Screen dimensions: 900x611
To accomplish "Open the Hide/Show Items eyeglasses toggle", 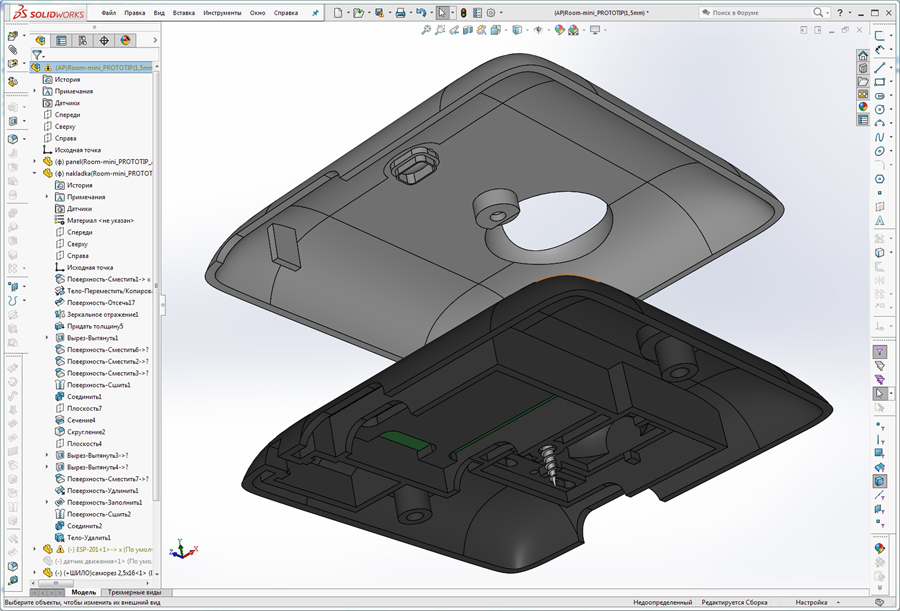I will pyautogui.click(x=538, y=31).
